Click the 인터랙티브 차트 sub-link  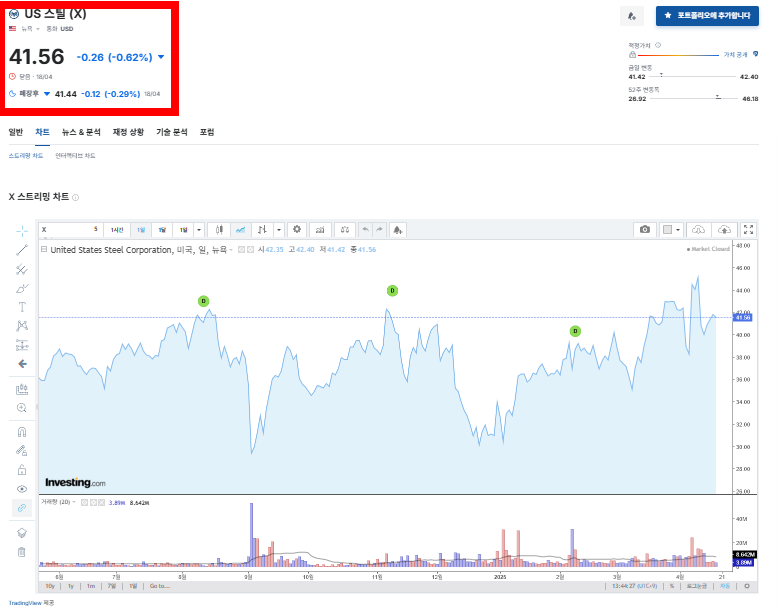coord(75,156)
